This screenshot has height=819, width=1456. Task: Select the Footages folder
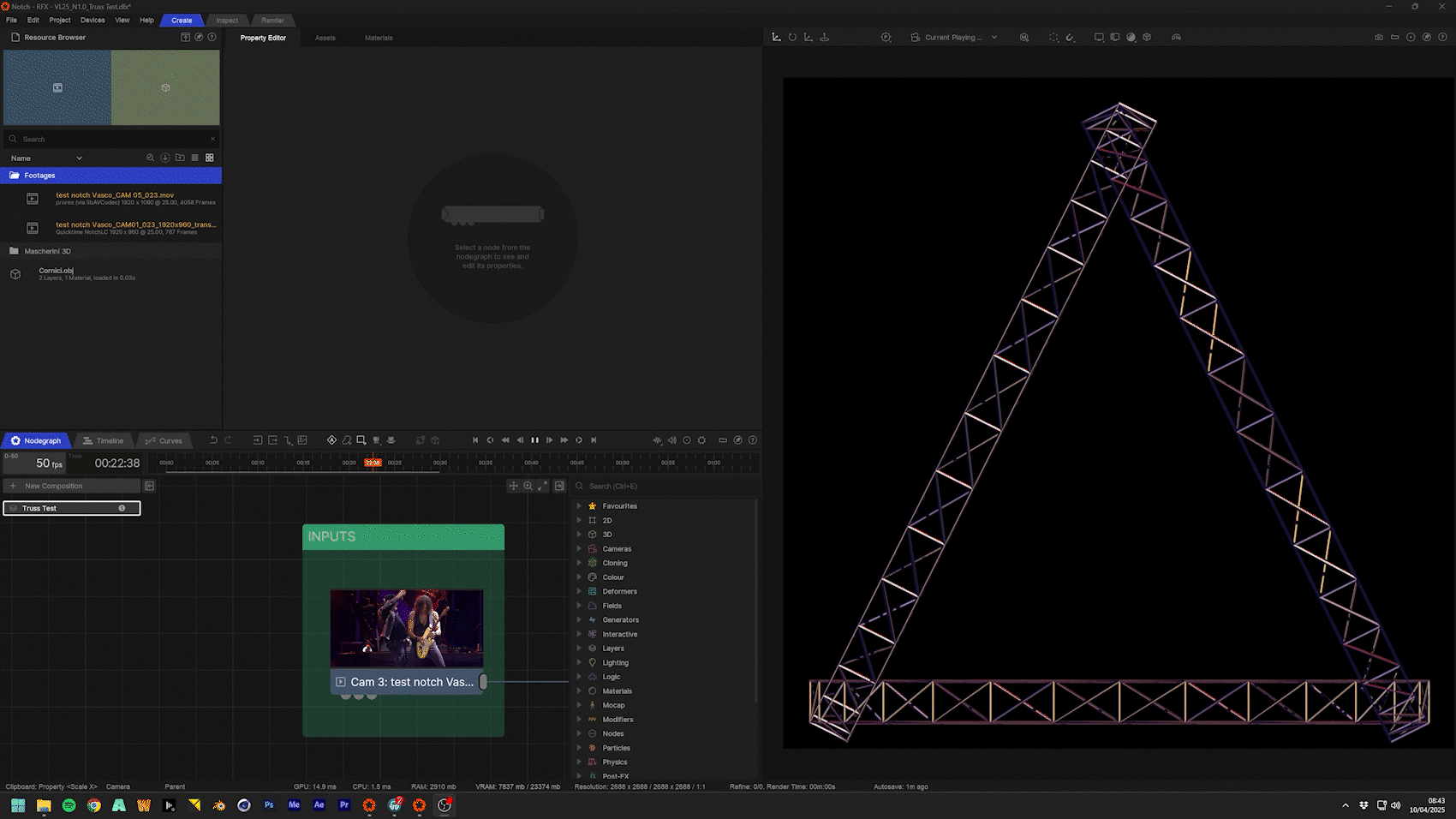click(x=39, y=176)
